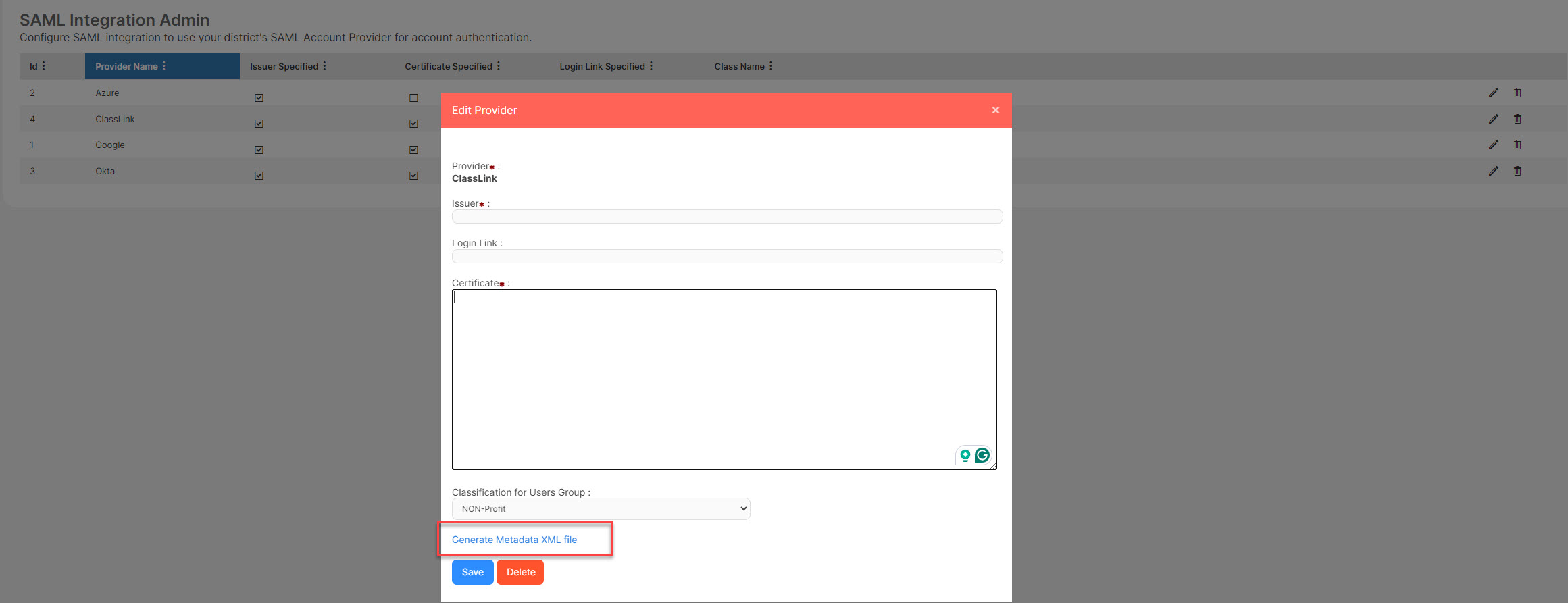Click the ClassLink row pencil edit icon

1493,119
